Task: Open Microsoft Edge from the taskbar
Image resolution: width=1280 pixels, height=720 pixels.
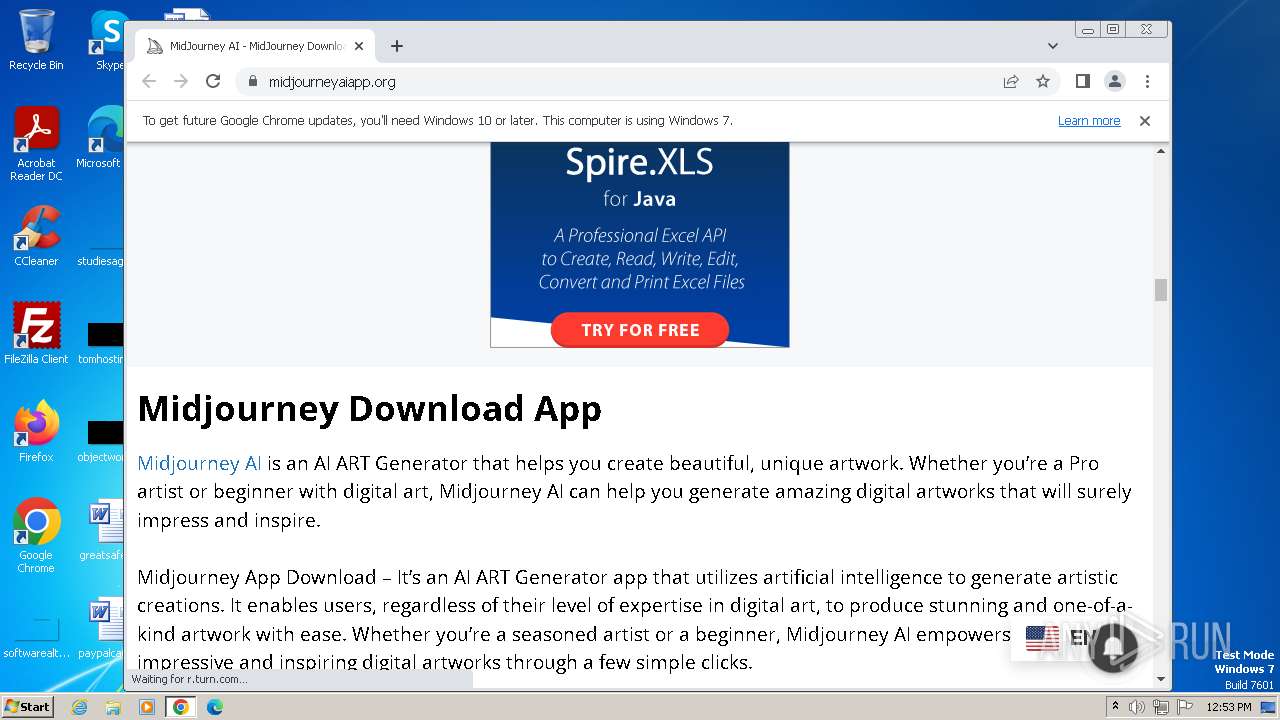Action: (215, 707)
